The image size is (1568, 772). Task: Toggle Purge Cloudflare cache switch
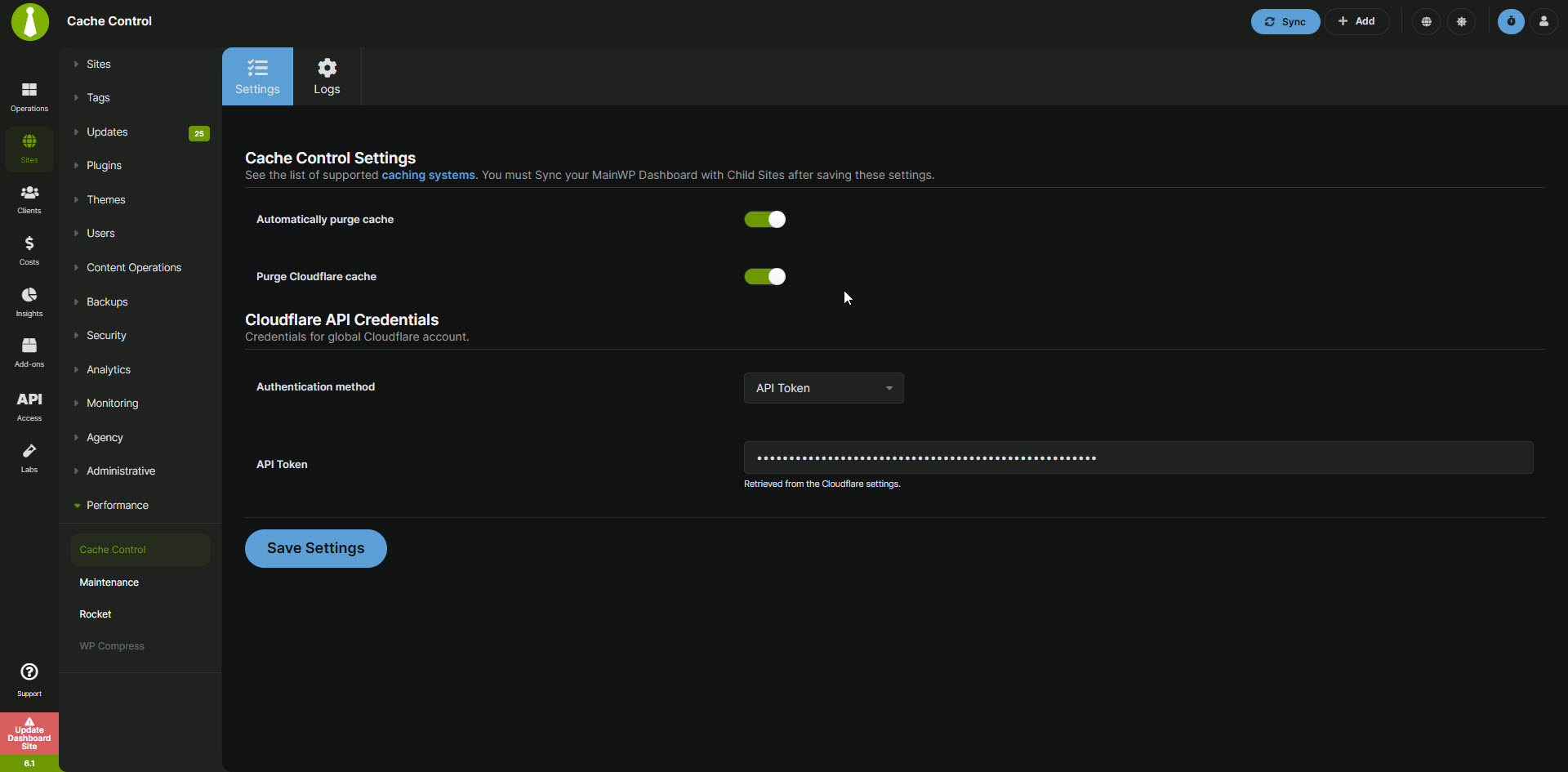(x=764, y=276)
